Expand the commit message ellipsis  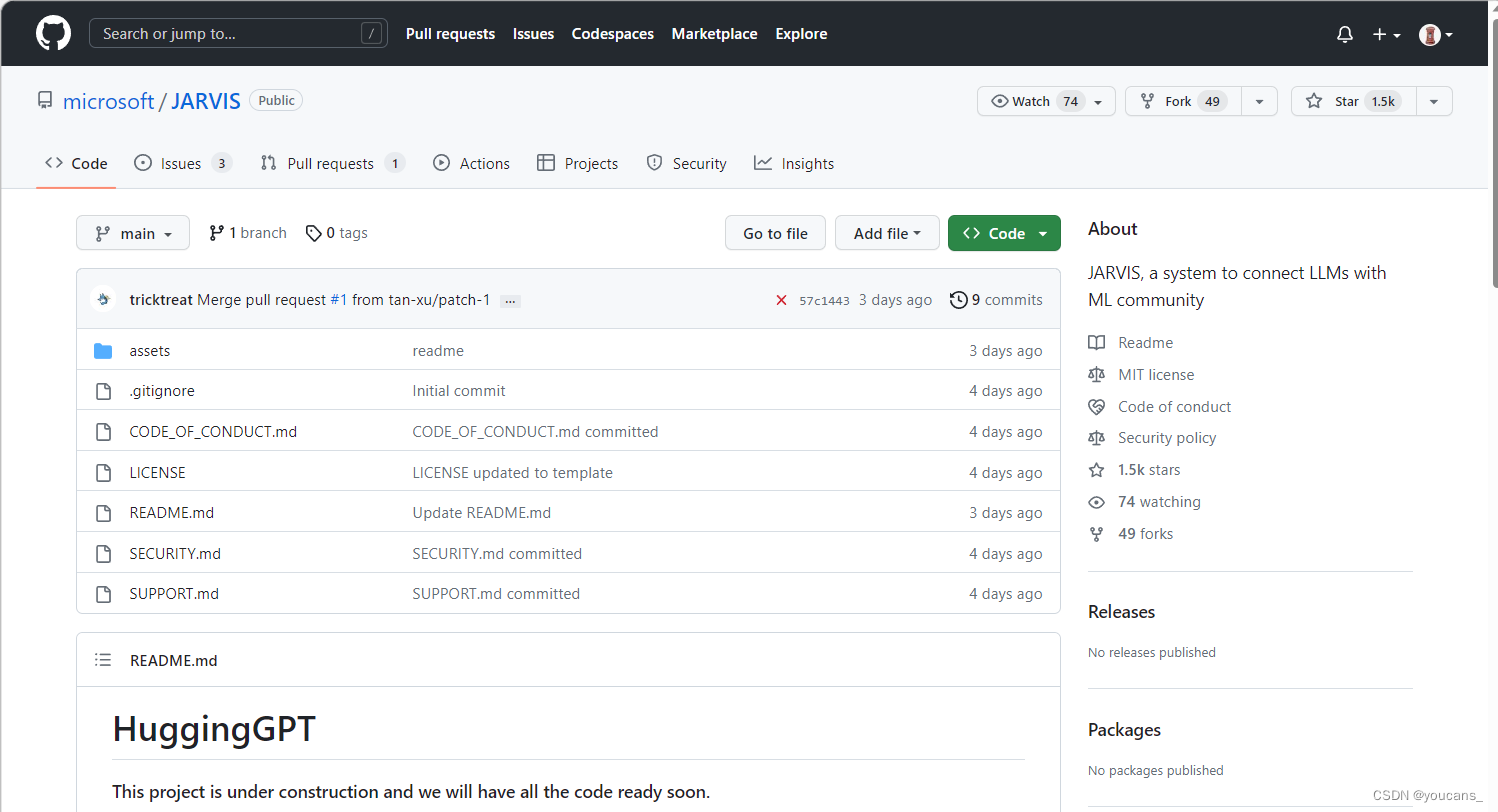(510, 301)
